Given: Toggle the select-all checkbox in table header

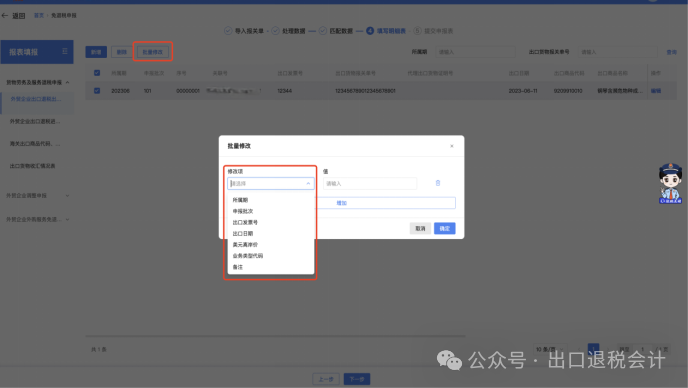Looking at the screenshot, I should (x=97, y=73).
